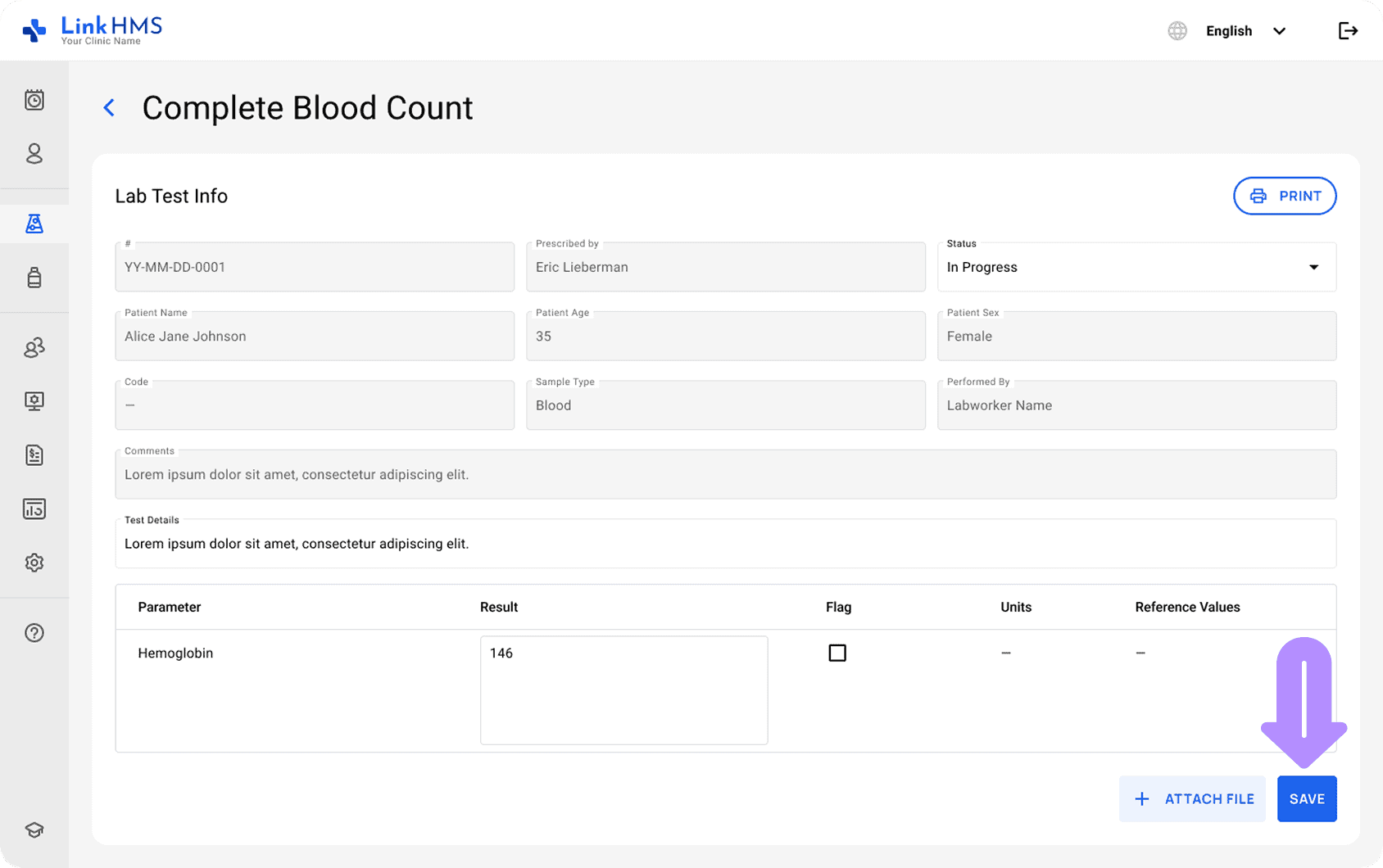Open the patients person icon in sidebar
The height and width of the screenshot is (868, 1383).
coord(34,154)
